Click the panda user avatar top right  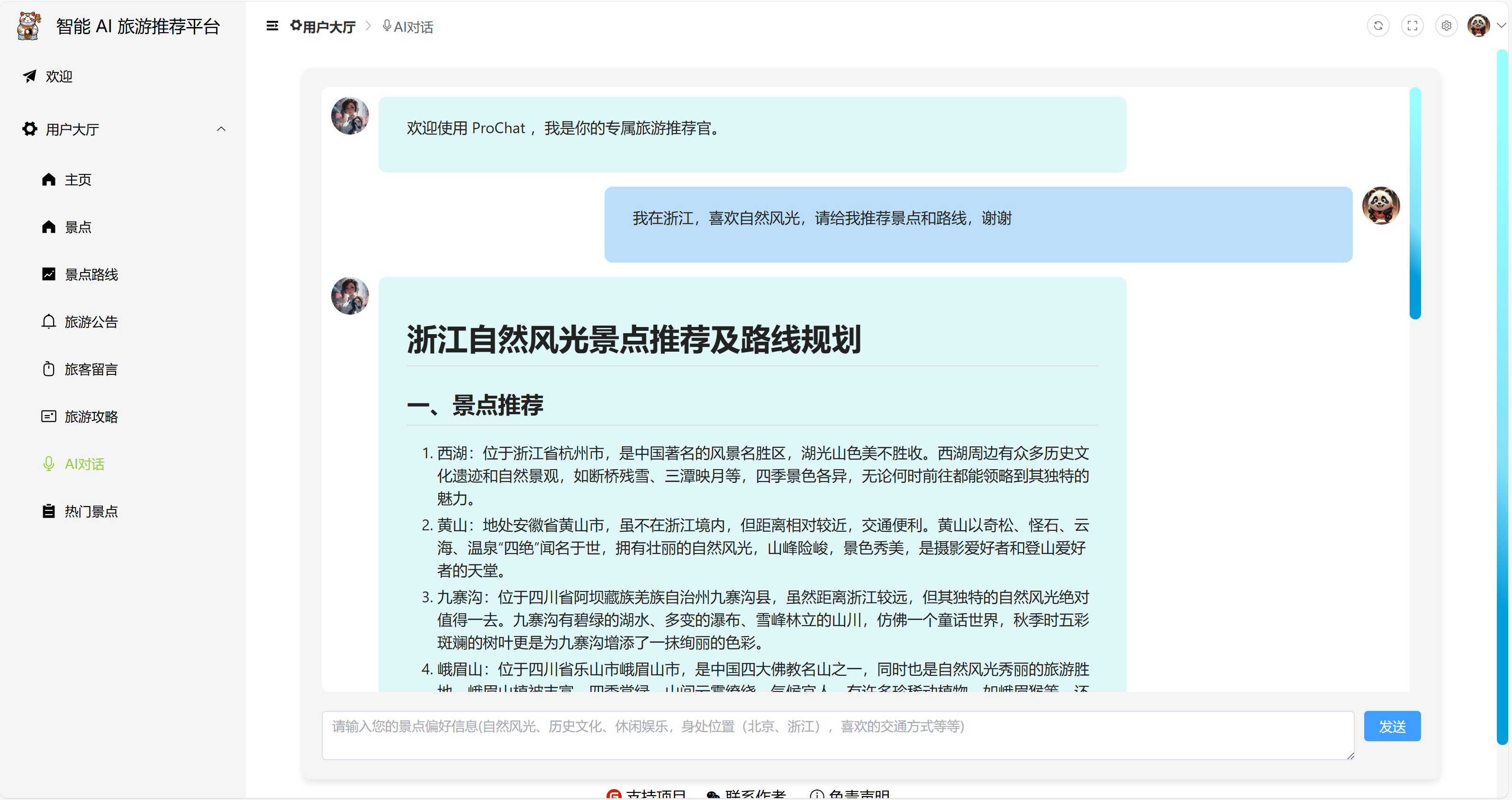click(1477, 26)
